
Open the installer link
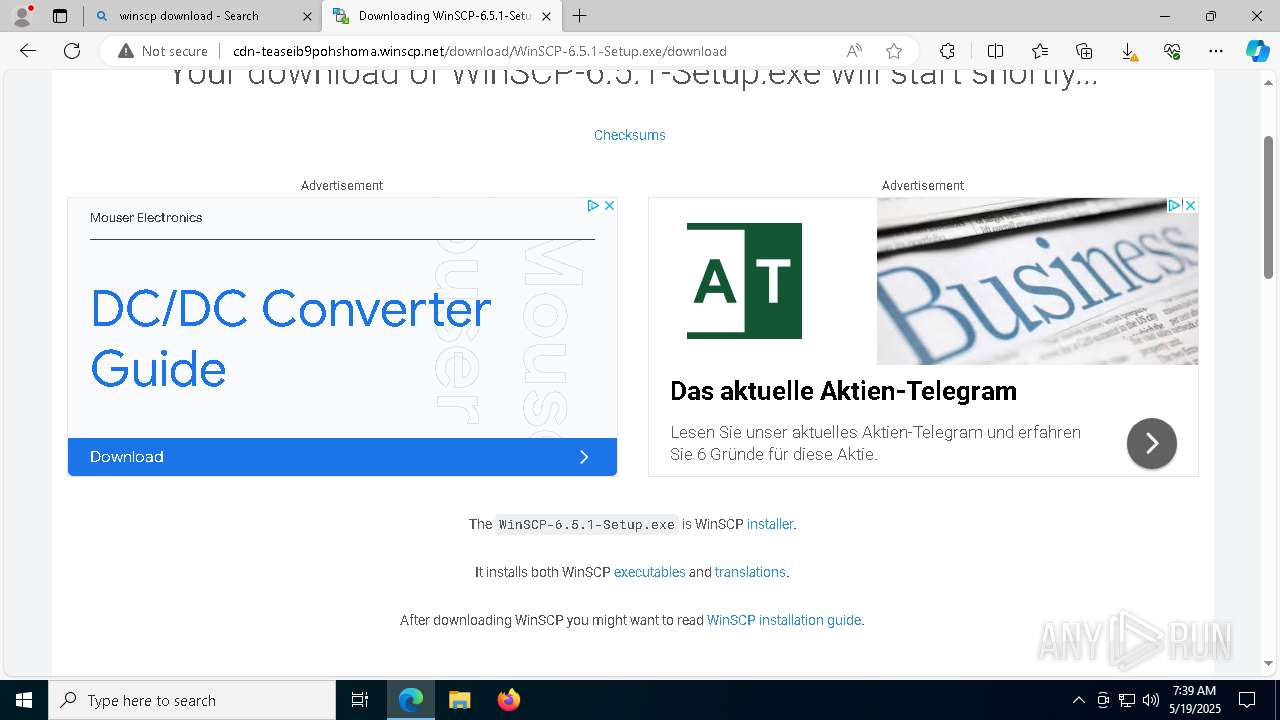coord(770,524)
